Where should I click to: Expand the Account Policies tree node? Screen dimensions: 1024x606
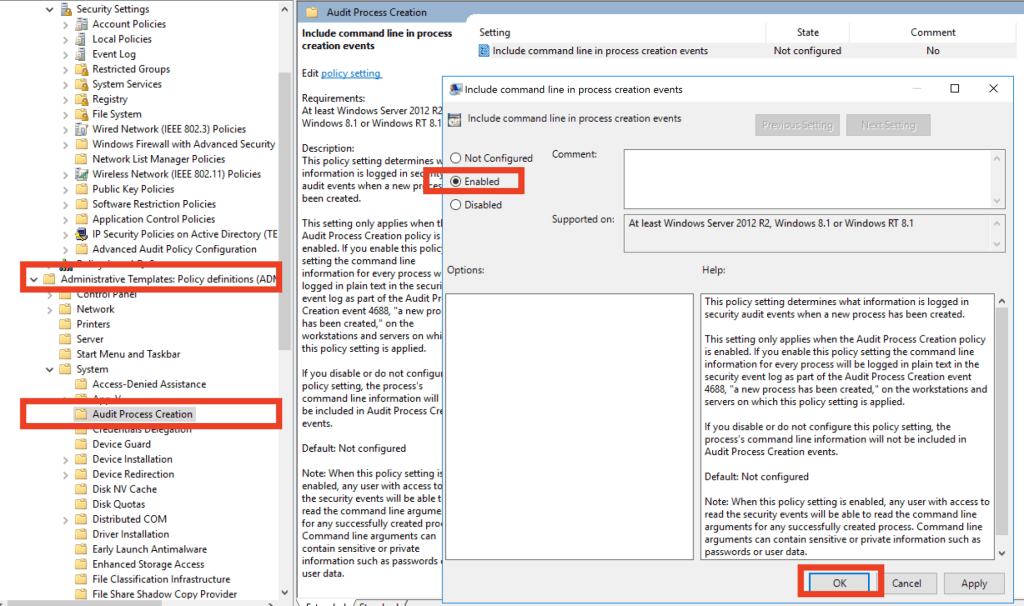tap(66, 24)
